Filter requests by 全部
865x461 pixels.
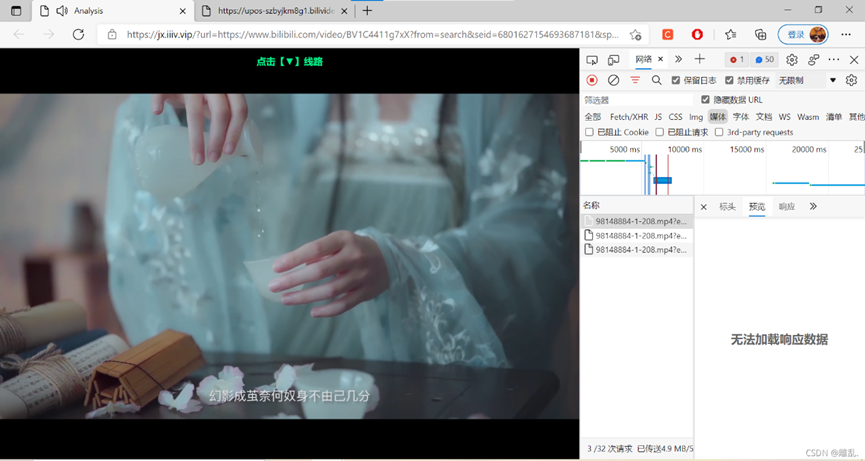pos(593,117)
